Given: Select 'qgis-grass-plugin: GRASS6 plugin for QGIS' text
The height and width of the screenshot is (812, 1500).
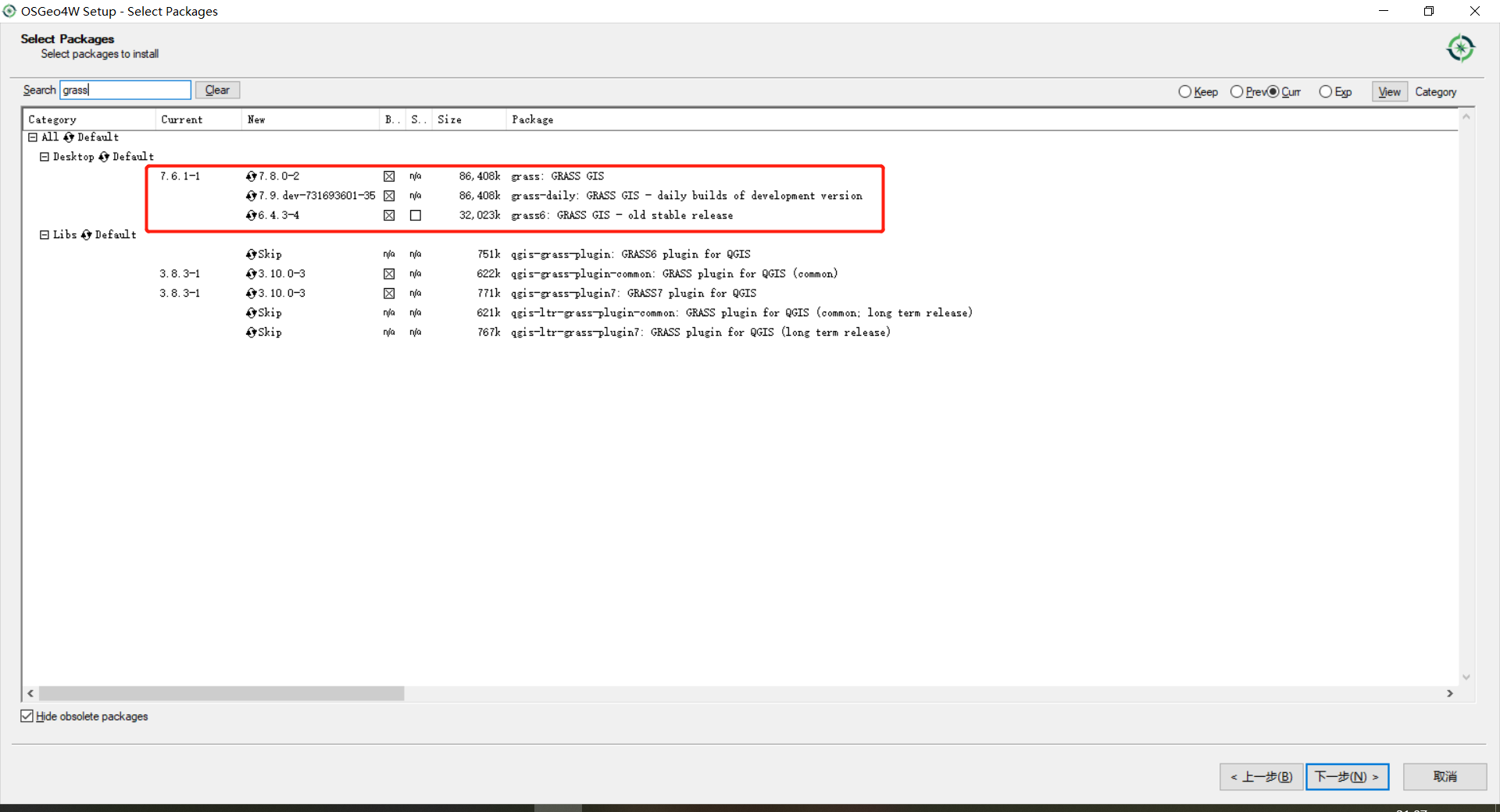Looking at the screenshot, I should pyautogui.click(x=630, y=255).
